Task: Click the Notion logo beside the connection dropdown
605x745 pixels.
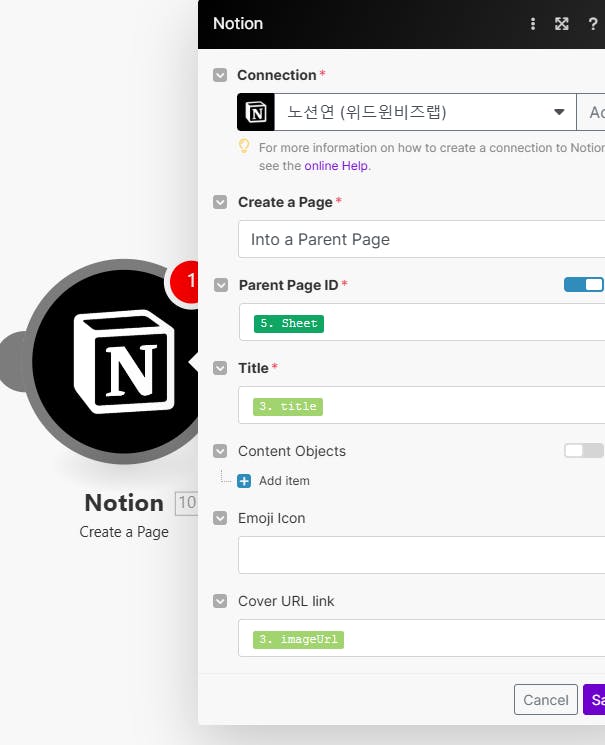Action: (x=256, y=112)
